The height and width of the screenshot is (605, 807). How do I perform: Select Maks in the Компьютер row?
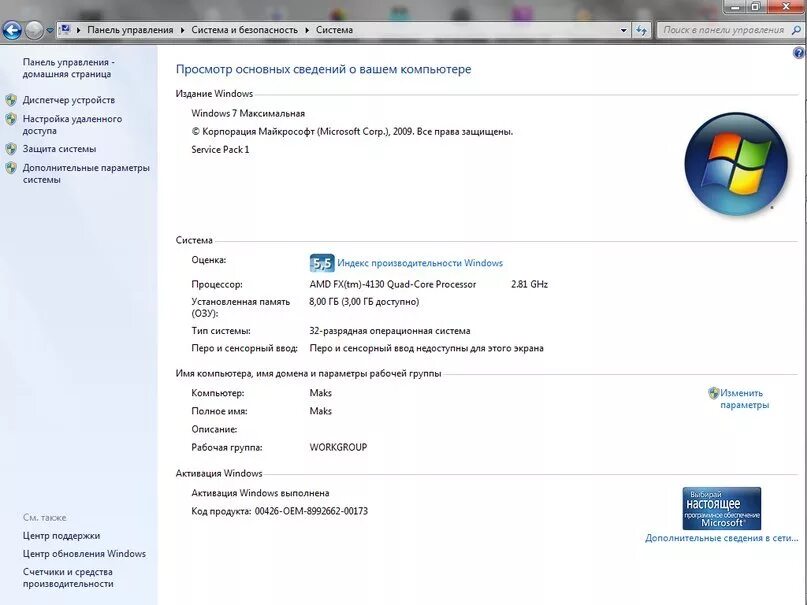pos(321,393)
